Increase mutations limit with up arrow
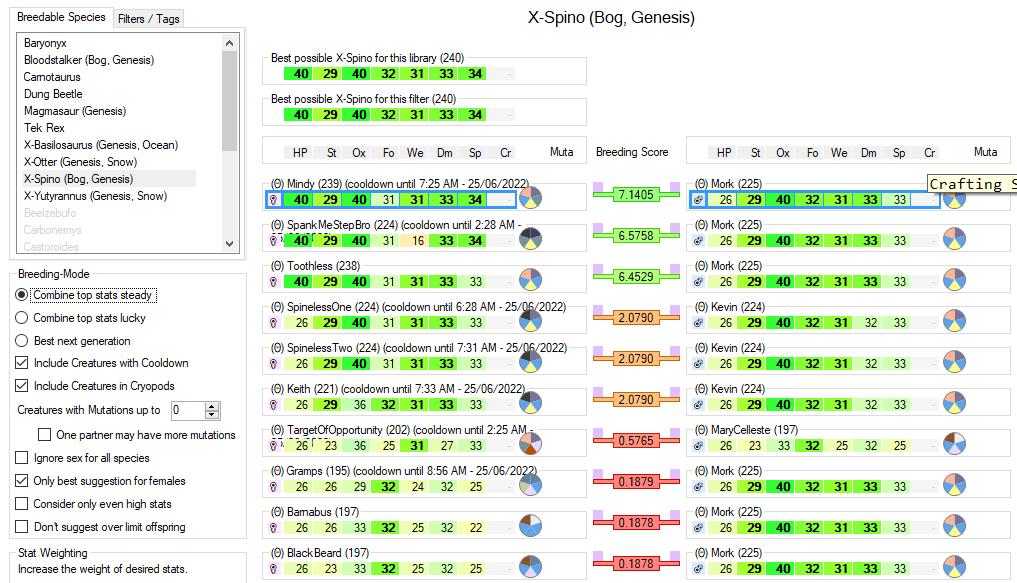Viewport: 1017px width, 583px height. pos(212,407)
